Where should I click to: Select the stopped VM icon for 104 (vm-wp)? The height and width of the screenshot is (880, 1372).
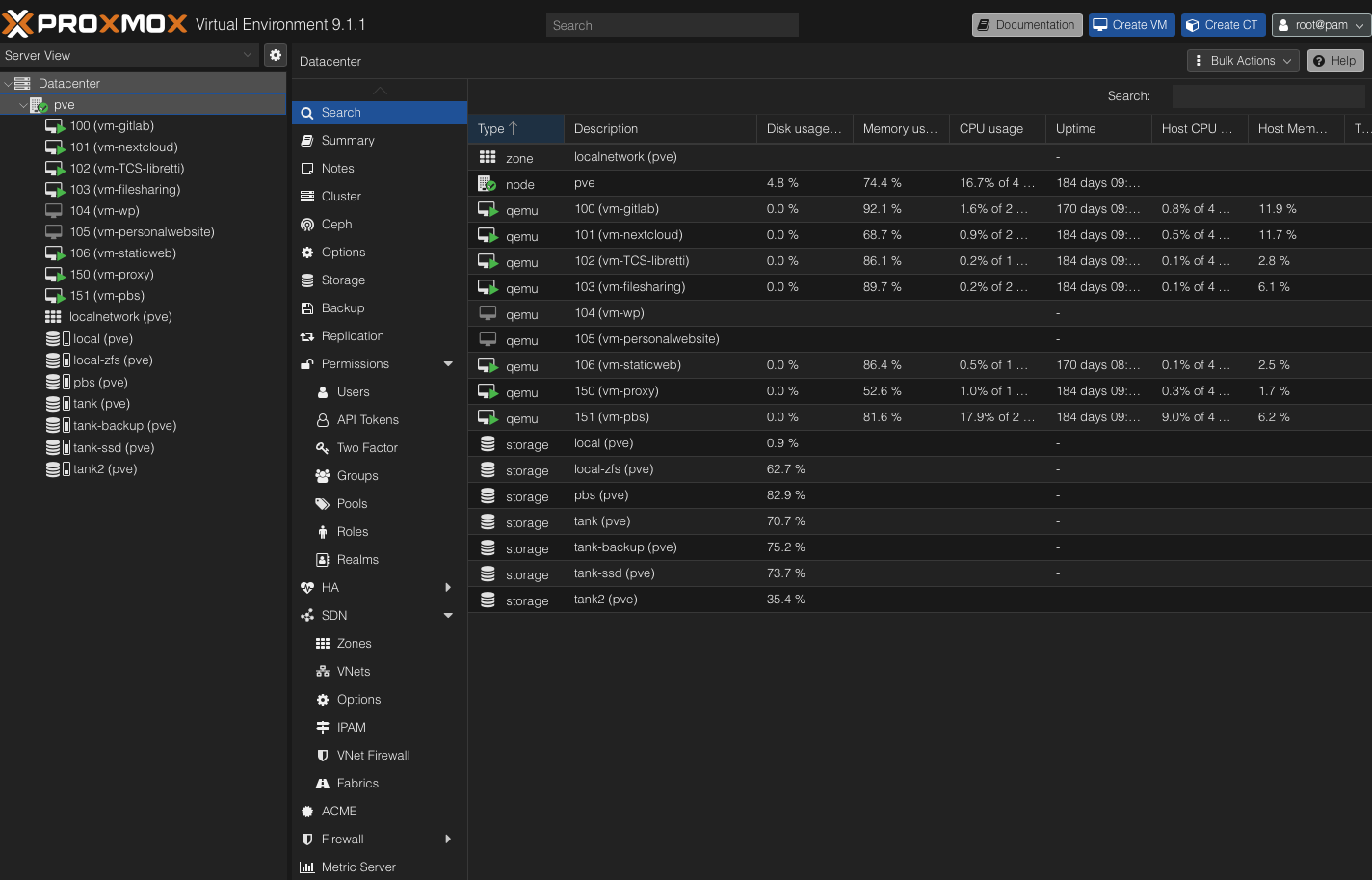54,211
